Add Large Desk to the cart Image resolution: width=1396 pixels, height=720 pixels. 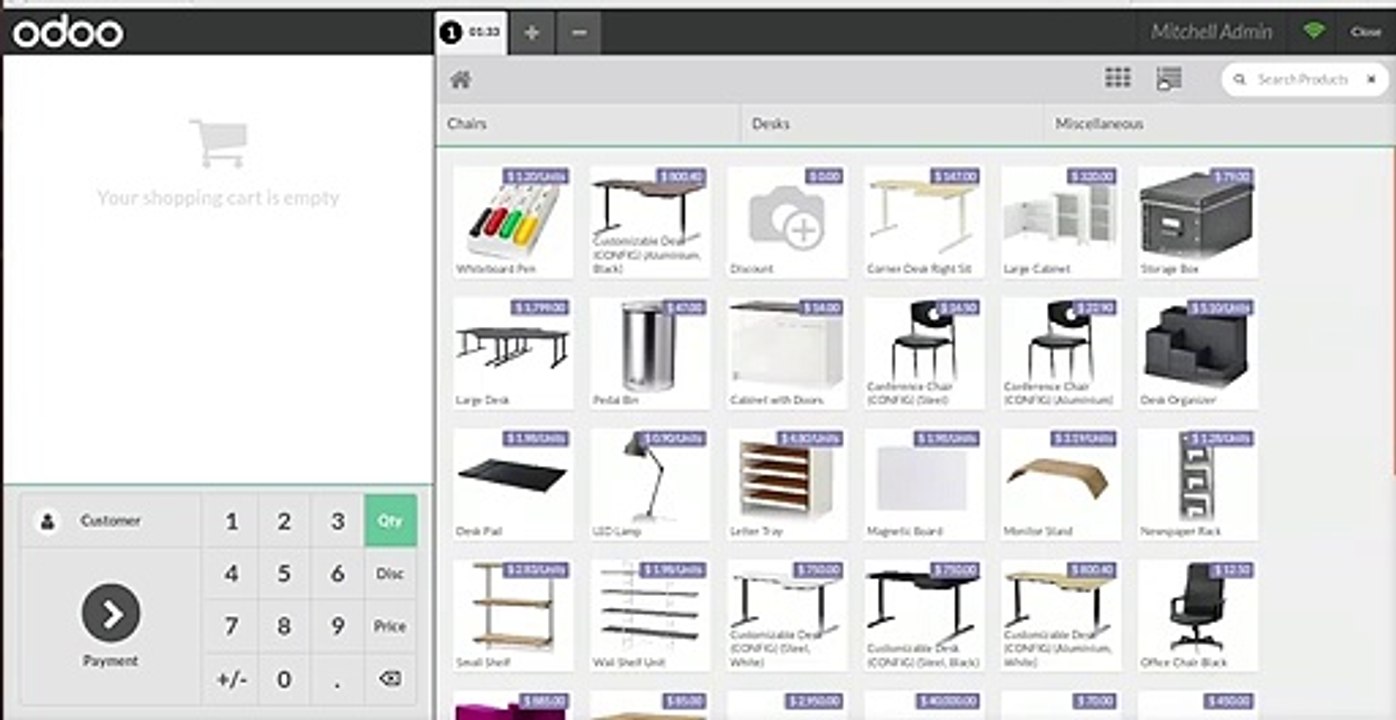(x=513, y=353)
